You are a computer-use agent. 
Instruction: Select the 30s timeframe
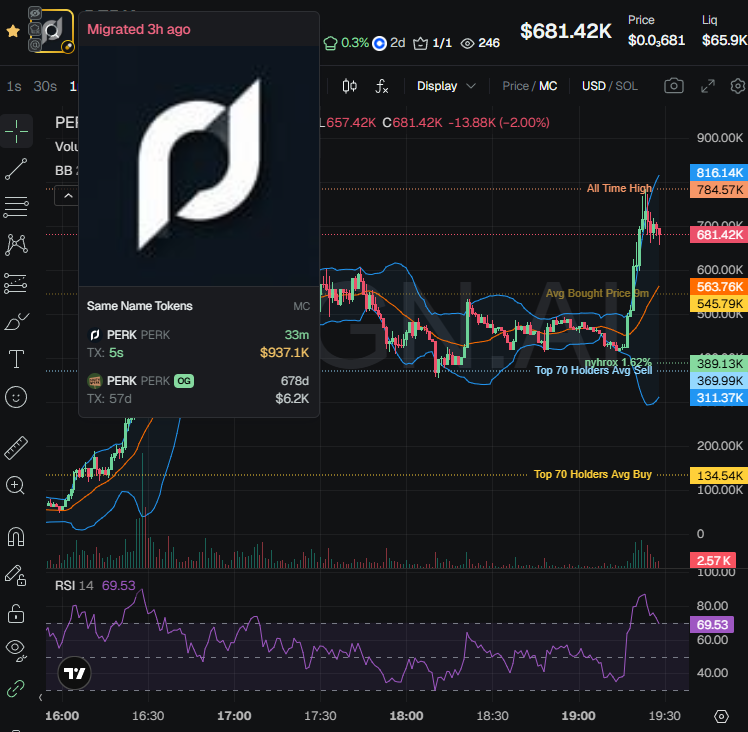click(x=45, y=86)
